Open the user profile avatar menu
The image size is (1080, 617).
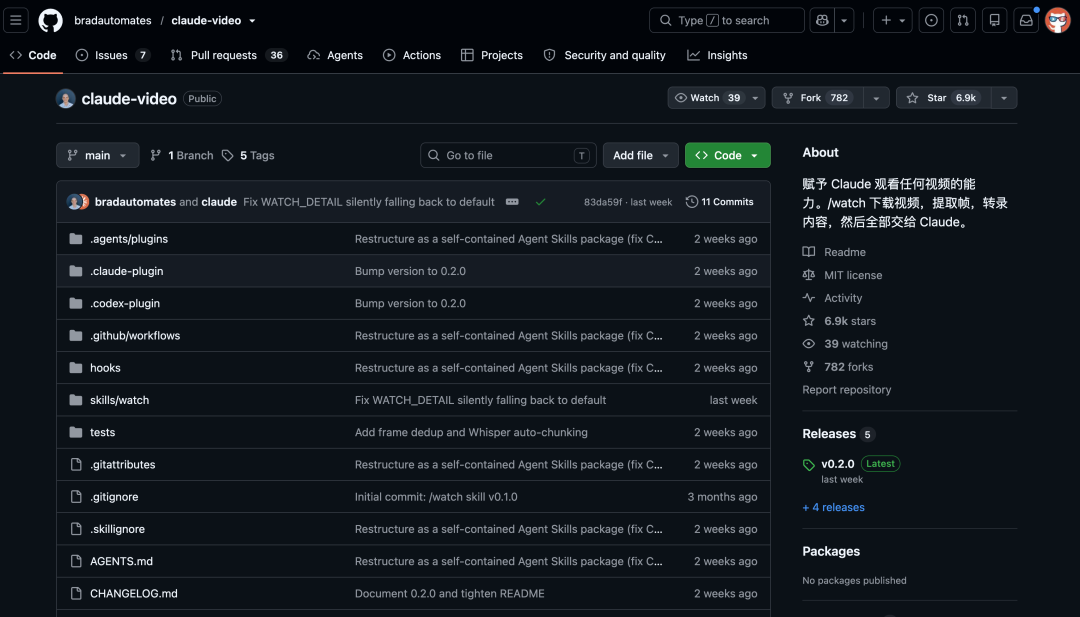pyautogui.click(x=1057, y=21)
